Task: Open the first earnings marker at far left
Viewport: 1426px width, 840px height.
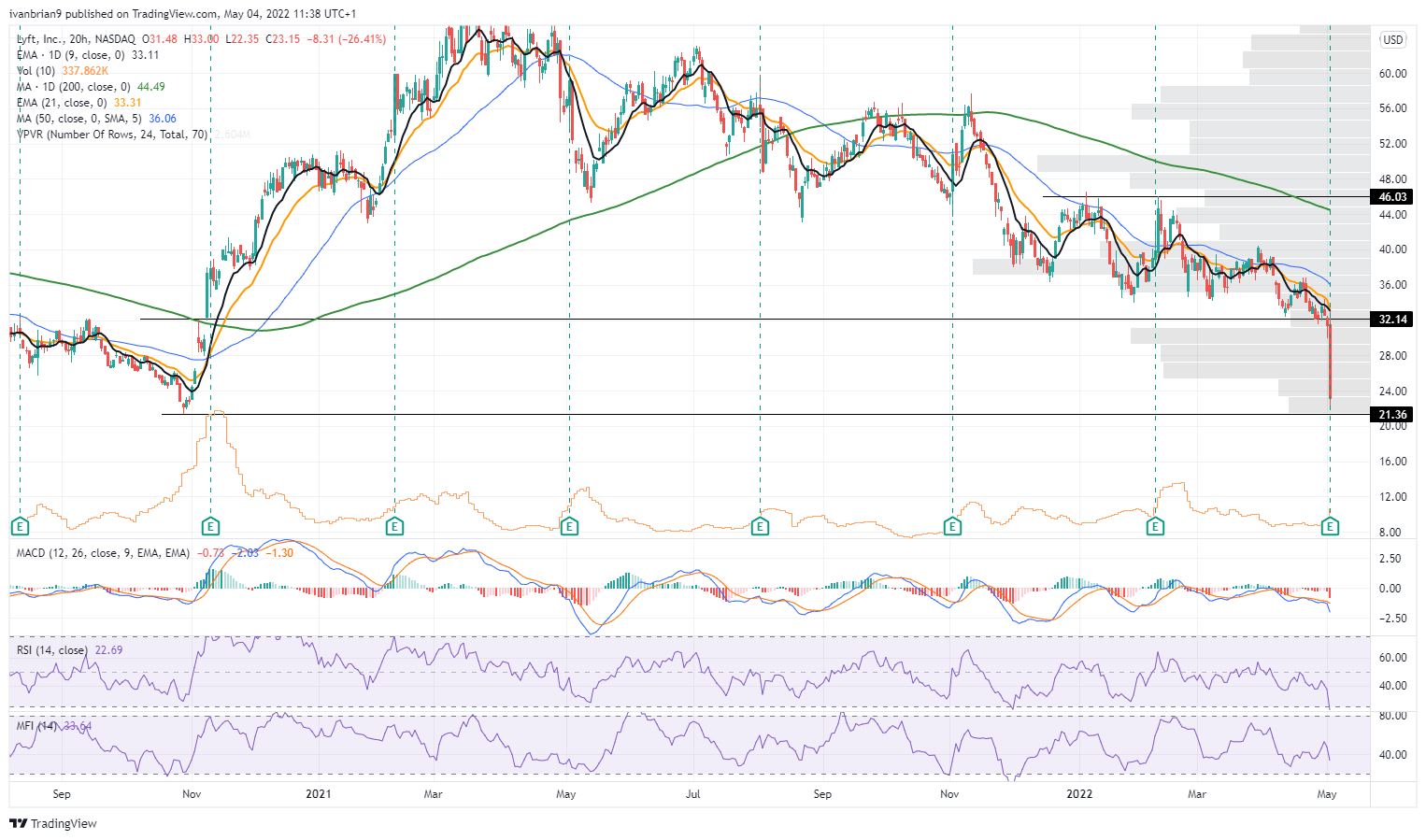Action: pos(20,527)
